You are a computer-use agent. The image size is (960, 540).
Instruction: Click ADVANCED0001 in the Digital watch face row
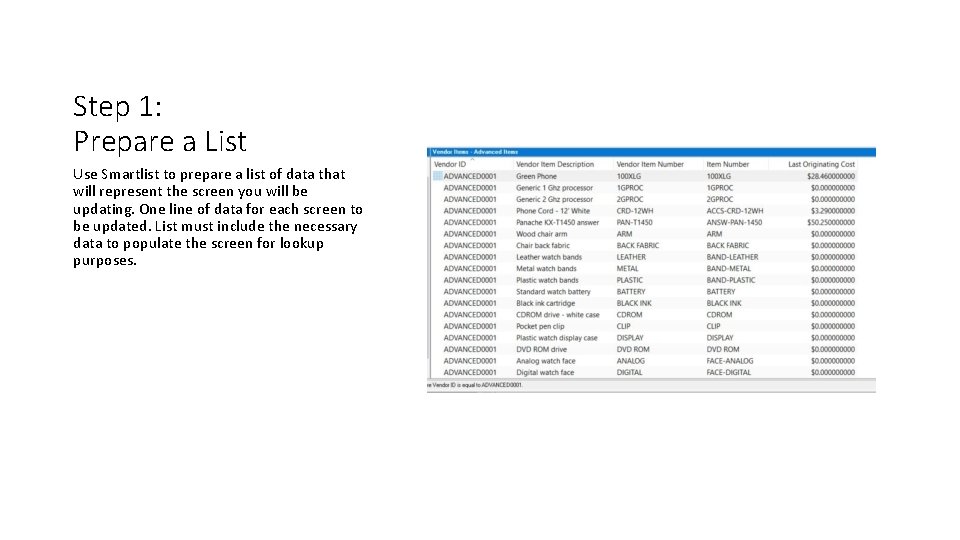coord(470,373)
